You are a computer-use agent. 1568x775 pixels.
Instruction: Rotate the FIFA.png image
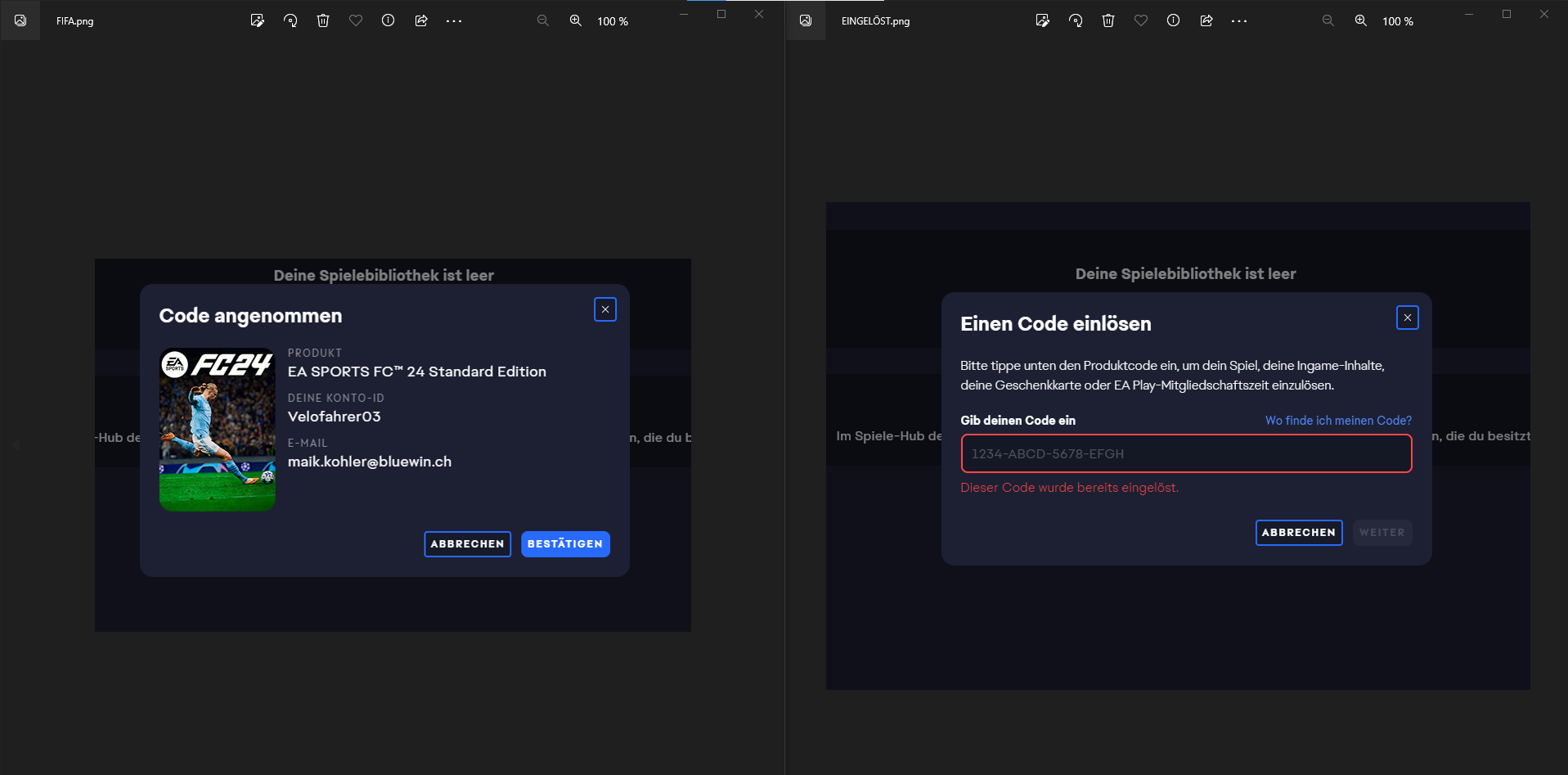[x=290, y=21]
